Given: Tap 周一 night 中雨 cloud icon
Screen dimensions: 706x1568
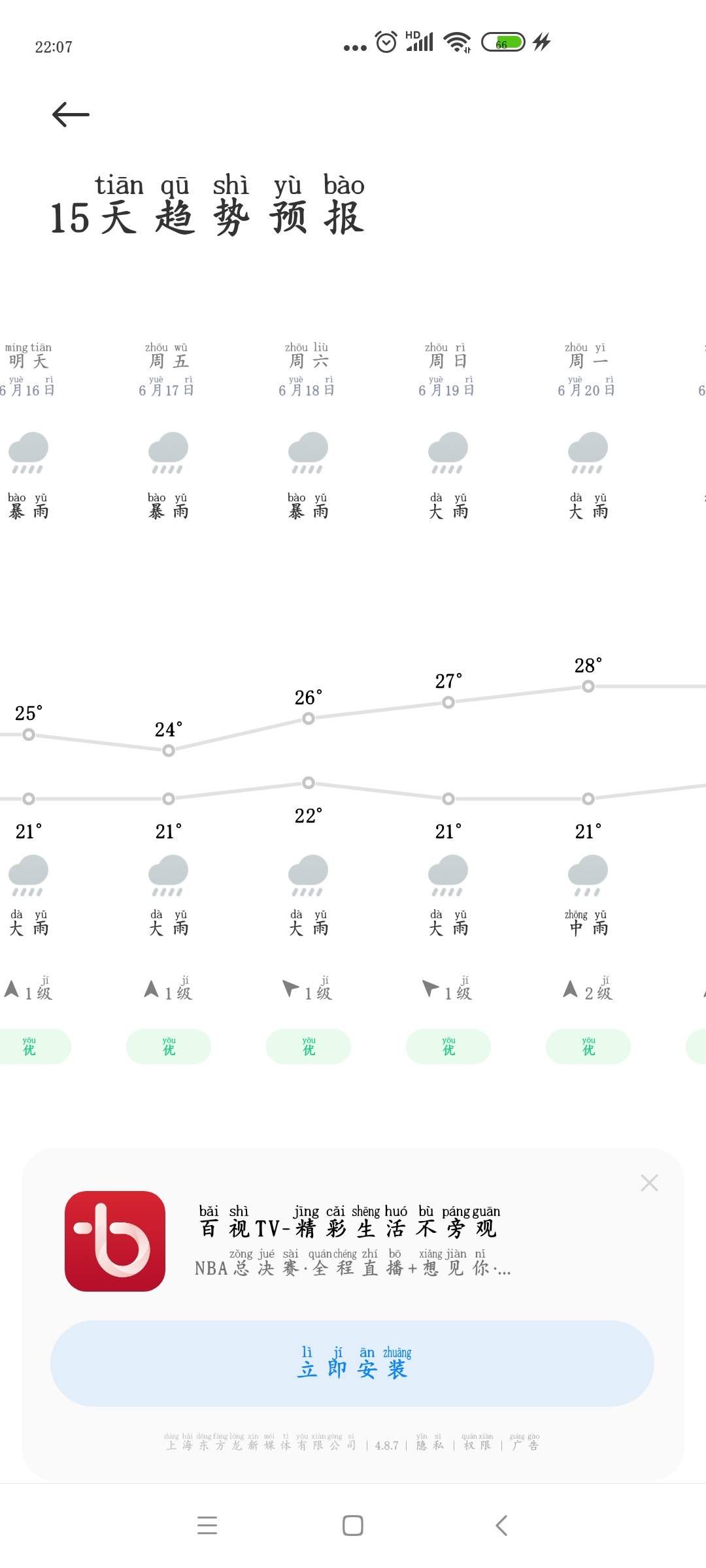Looking at the screenshot, I should pos(588,875).
